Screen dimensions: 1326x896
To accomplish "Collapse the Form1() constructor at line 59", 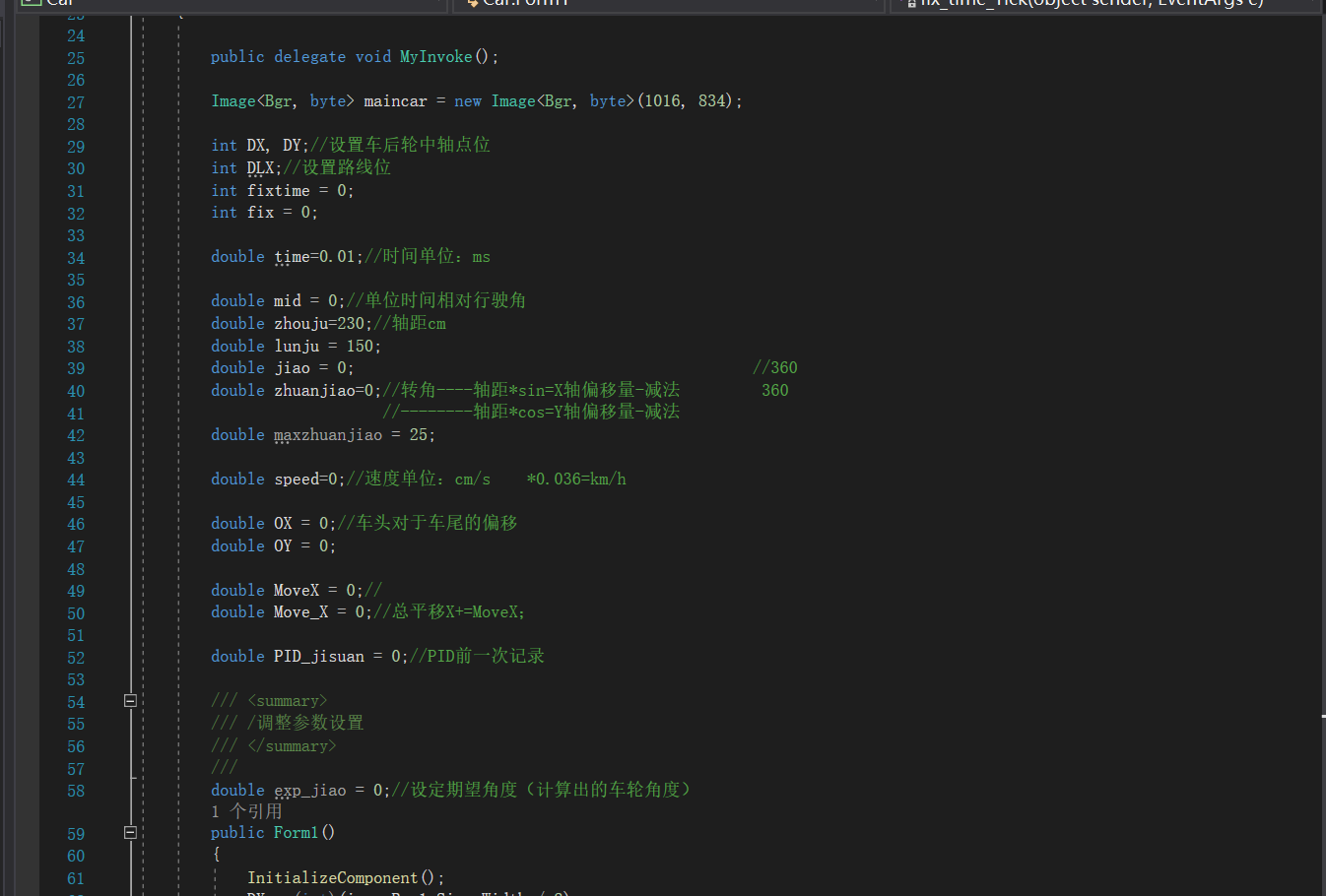I will click(130, 833).
